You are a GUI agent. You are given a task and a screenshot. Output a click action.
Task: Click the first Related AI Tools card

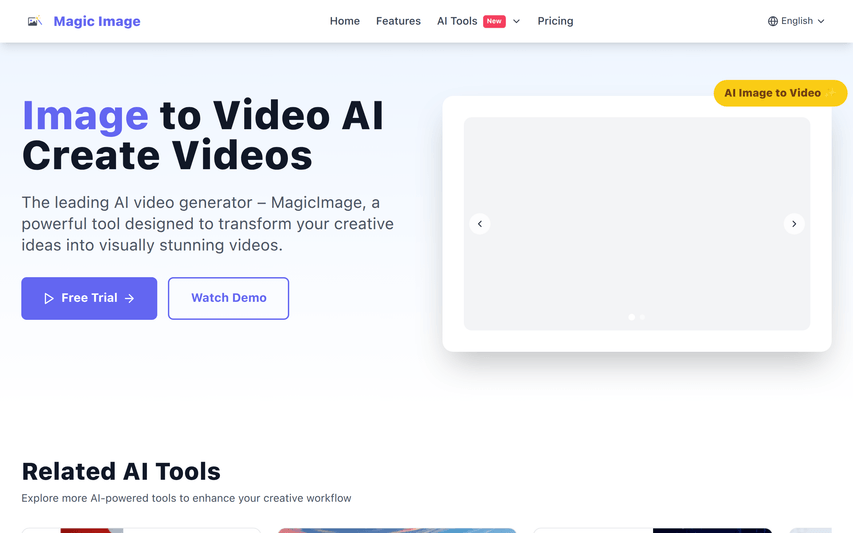click(x=141, y=530)
